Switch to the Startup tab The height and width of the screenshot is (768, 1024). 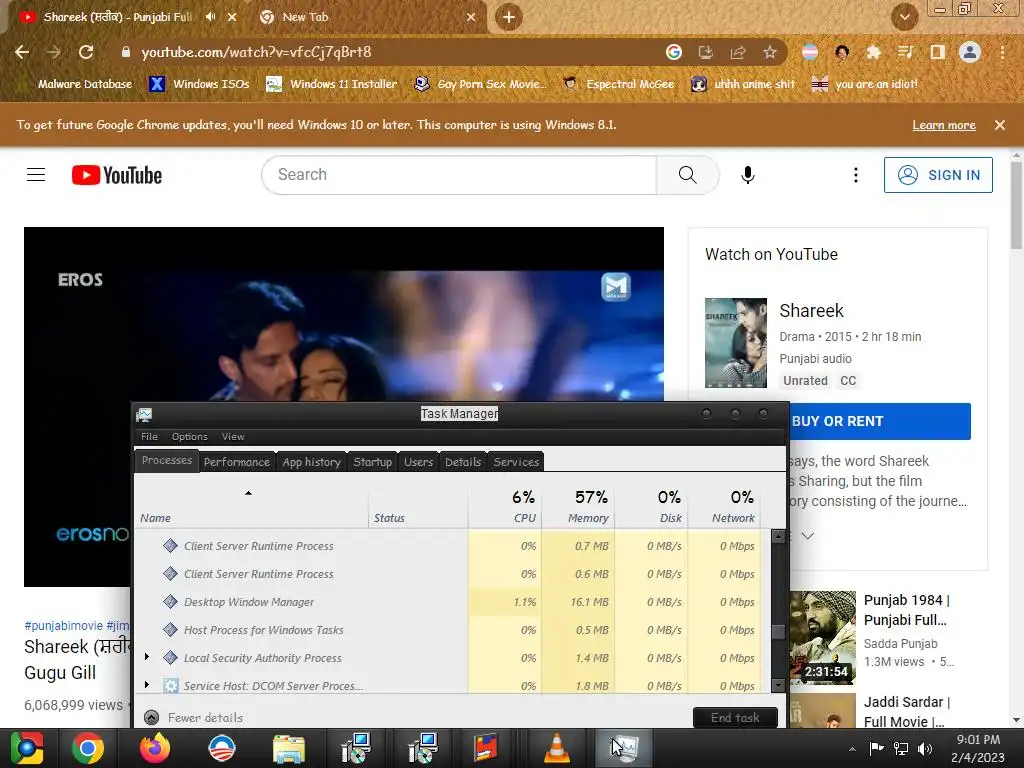[x=372, y=462]
